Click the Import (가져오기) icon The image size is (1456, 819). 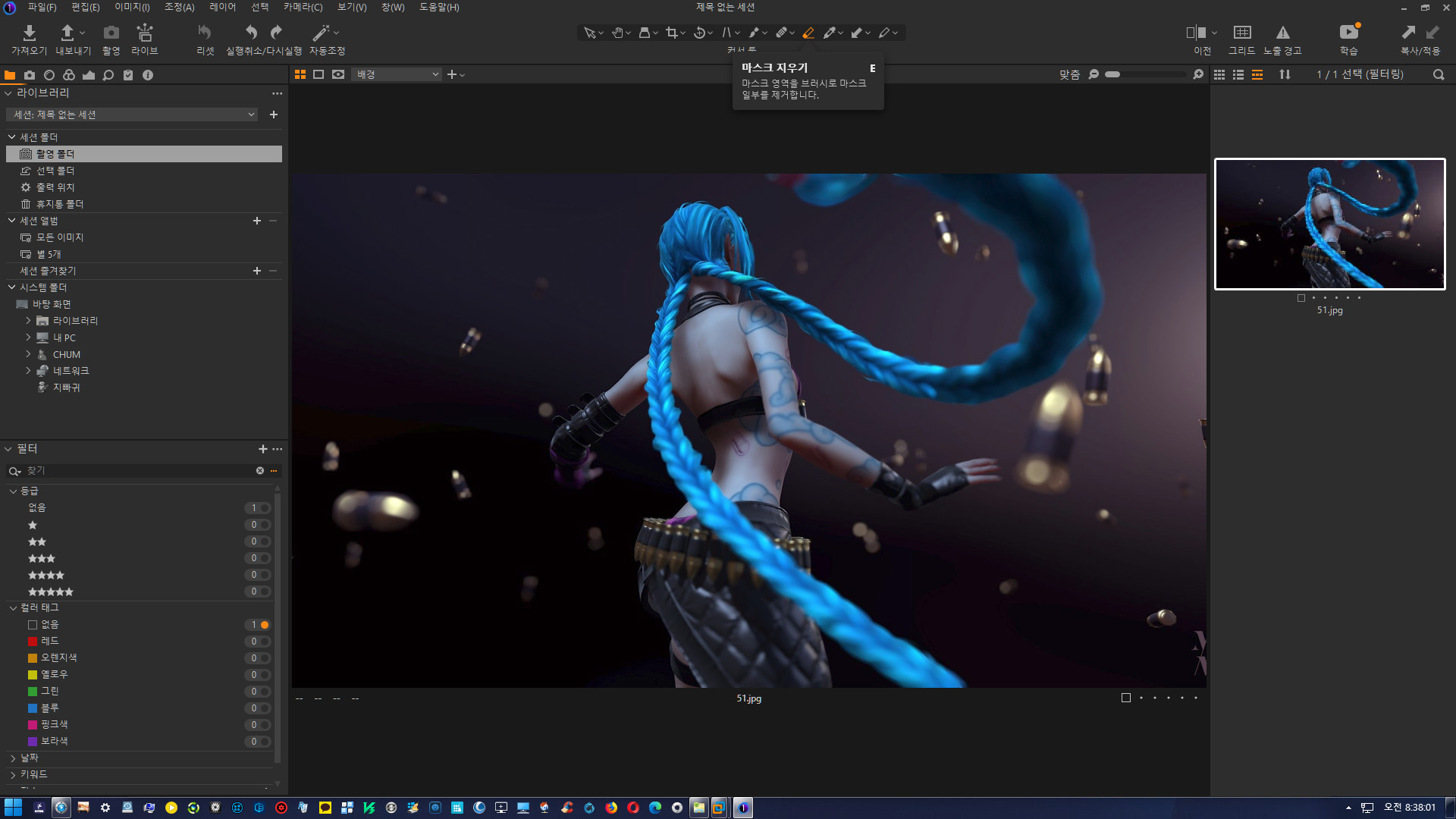point(29,33)
